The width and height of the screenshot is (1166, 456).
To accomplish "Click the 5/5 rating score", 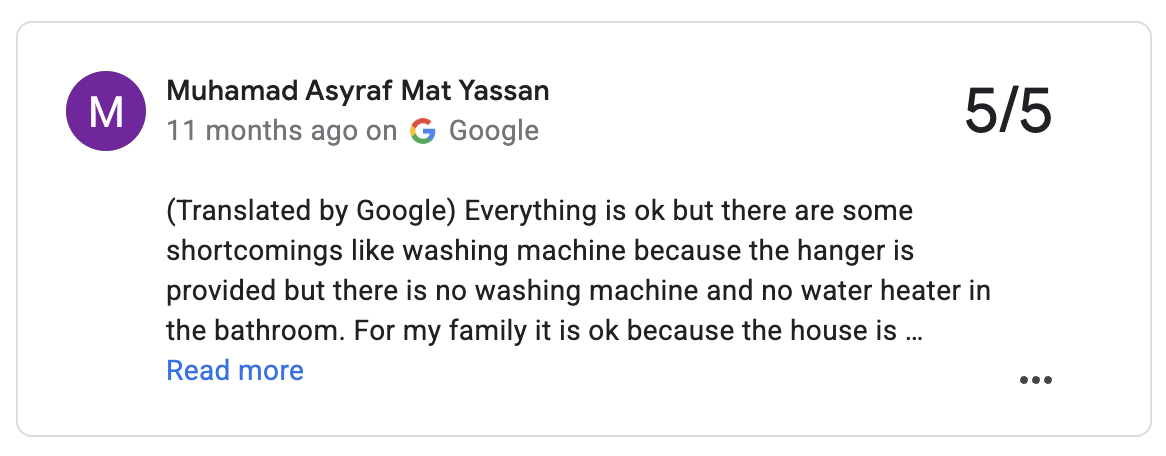I will coord(1008,110).
